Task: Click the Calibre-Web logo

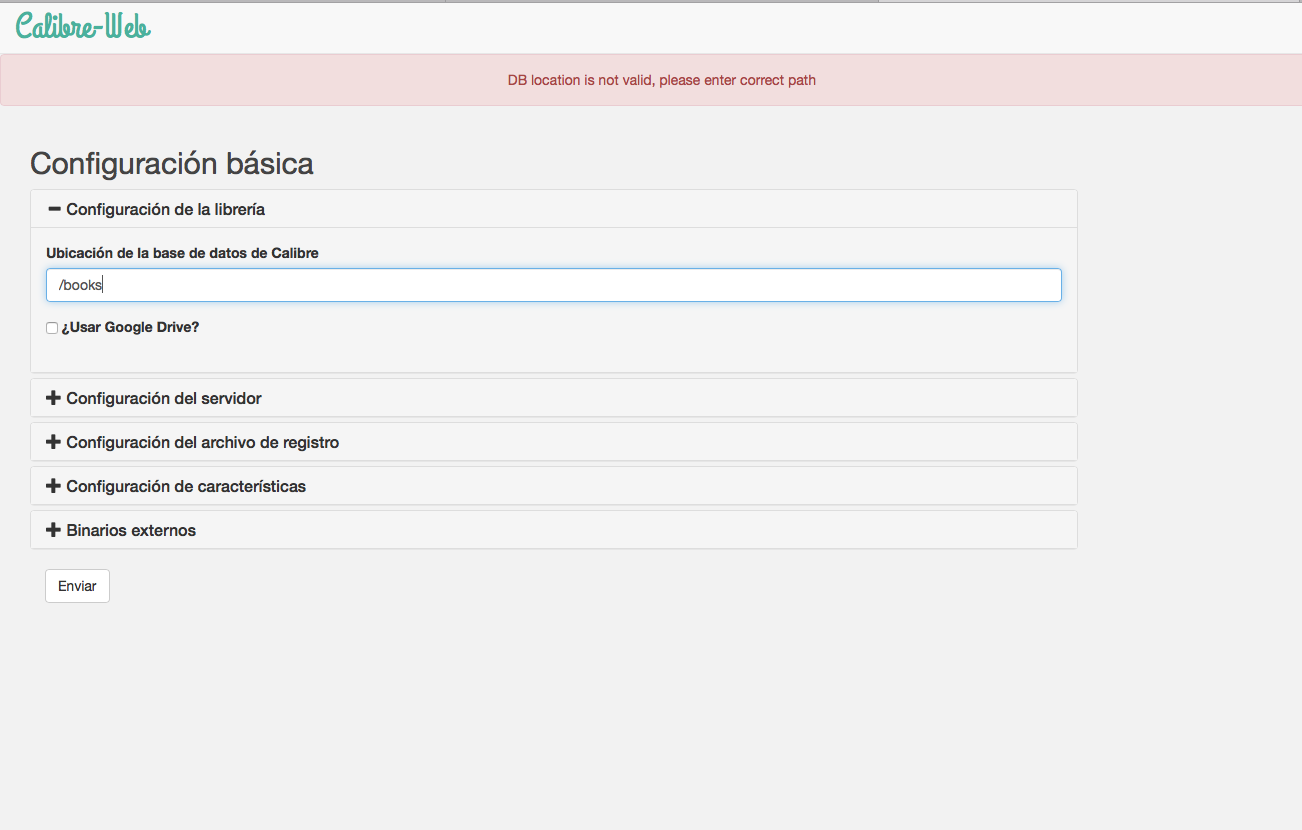Action: pyautogui.click(x=83, y=26)
